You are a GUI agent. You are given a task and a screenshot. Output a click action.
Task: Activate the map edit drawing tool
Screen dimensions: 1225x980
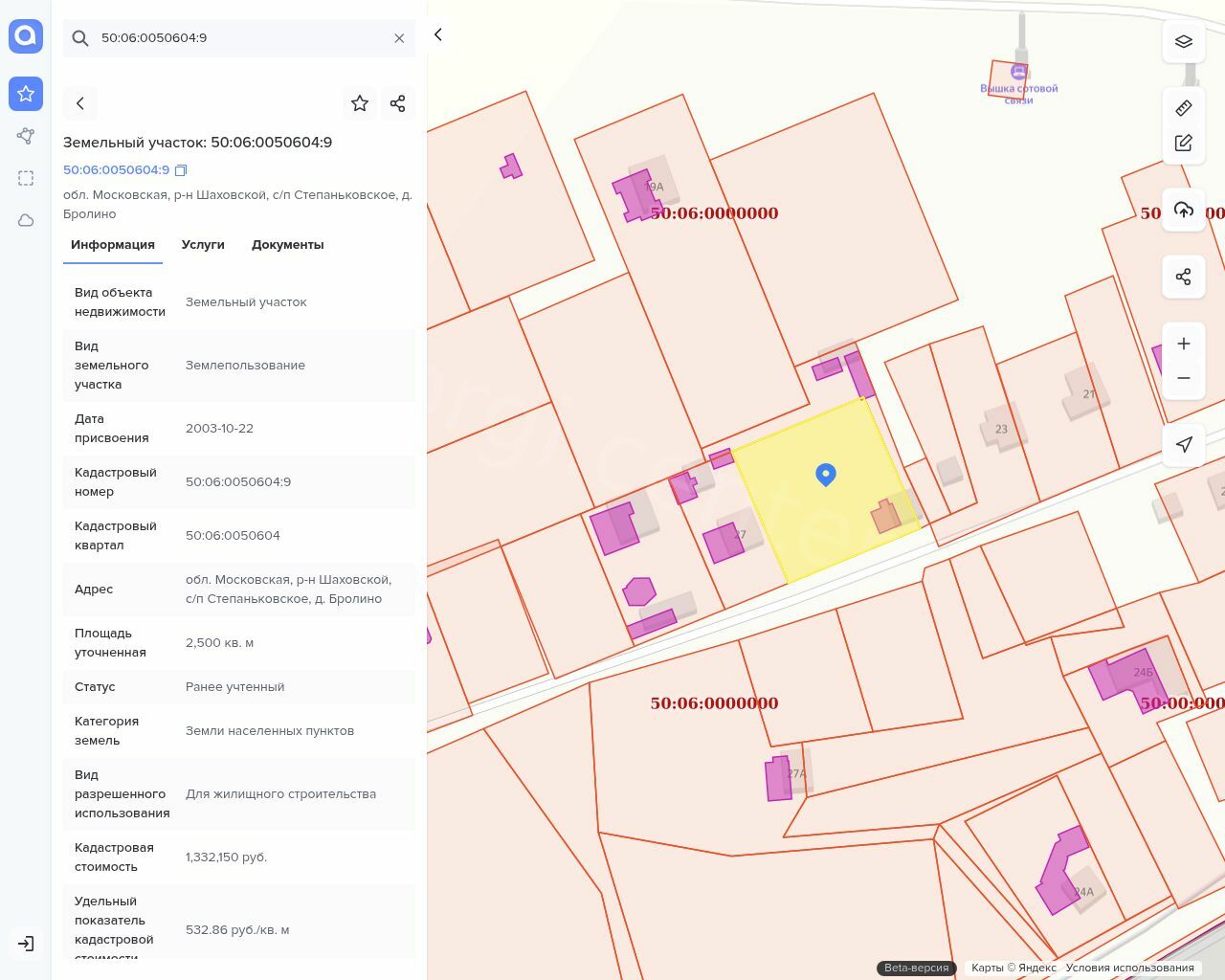(x=1183, y=143)
